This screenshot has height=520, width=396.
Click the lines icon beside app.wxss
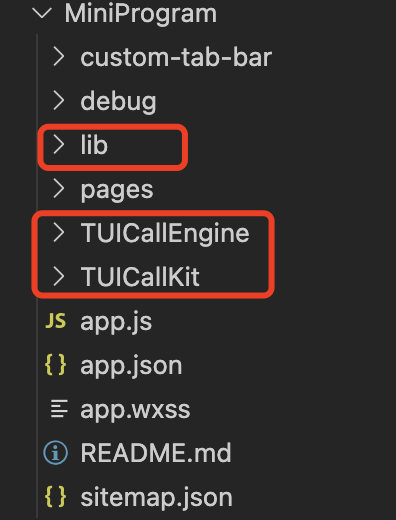(59, 409)
